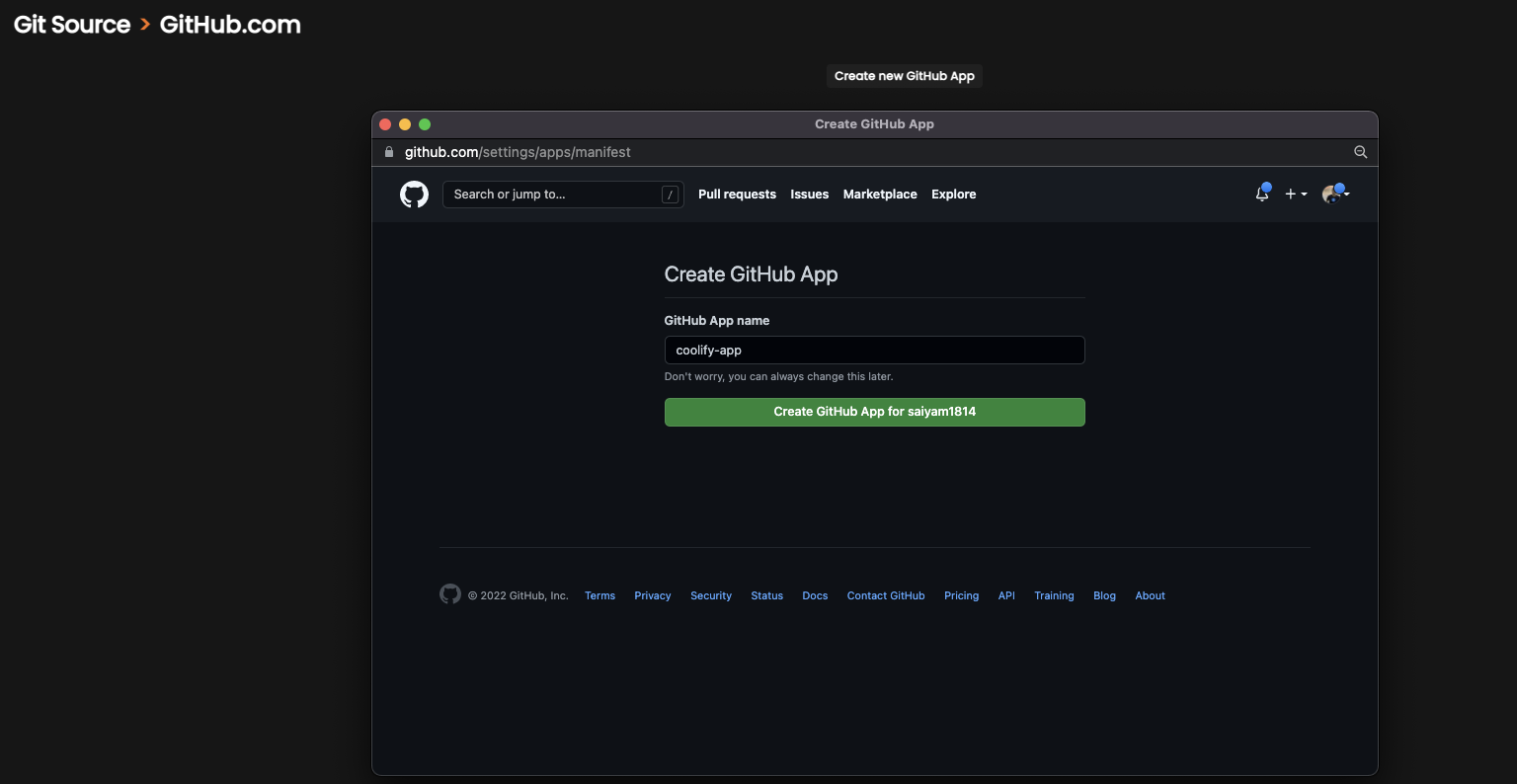Open the About footer link

pos(1151,595)
